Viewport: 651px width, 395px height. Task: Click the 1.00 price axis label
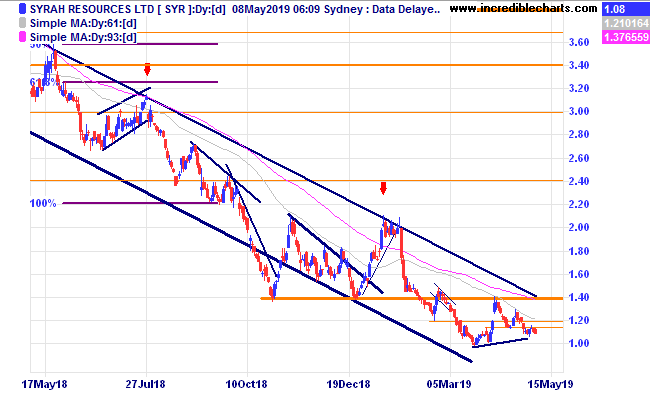point(578,343)
